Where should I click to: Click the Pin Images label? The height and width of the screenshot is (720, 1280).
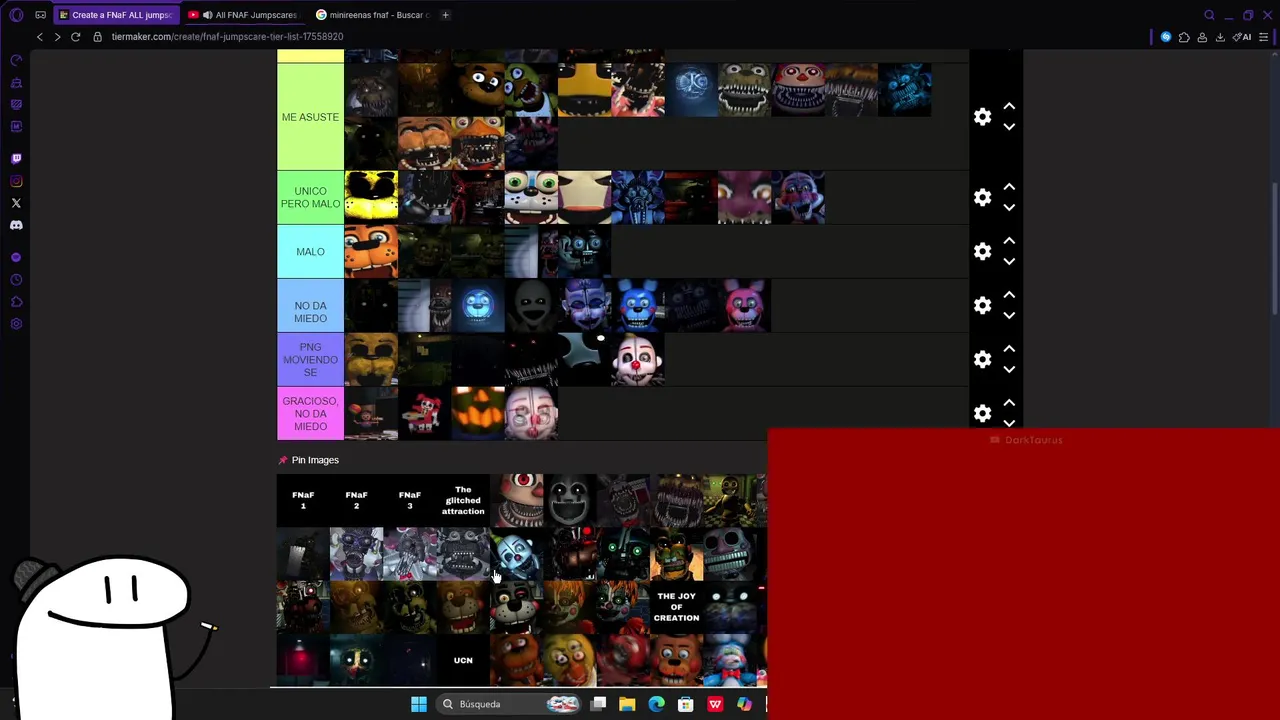(x=315, y=460)
